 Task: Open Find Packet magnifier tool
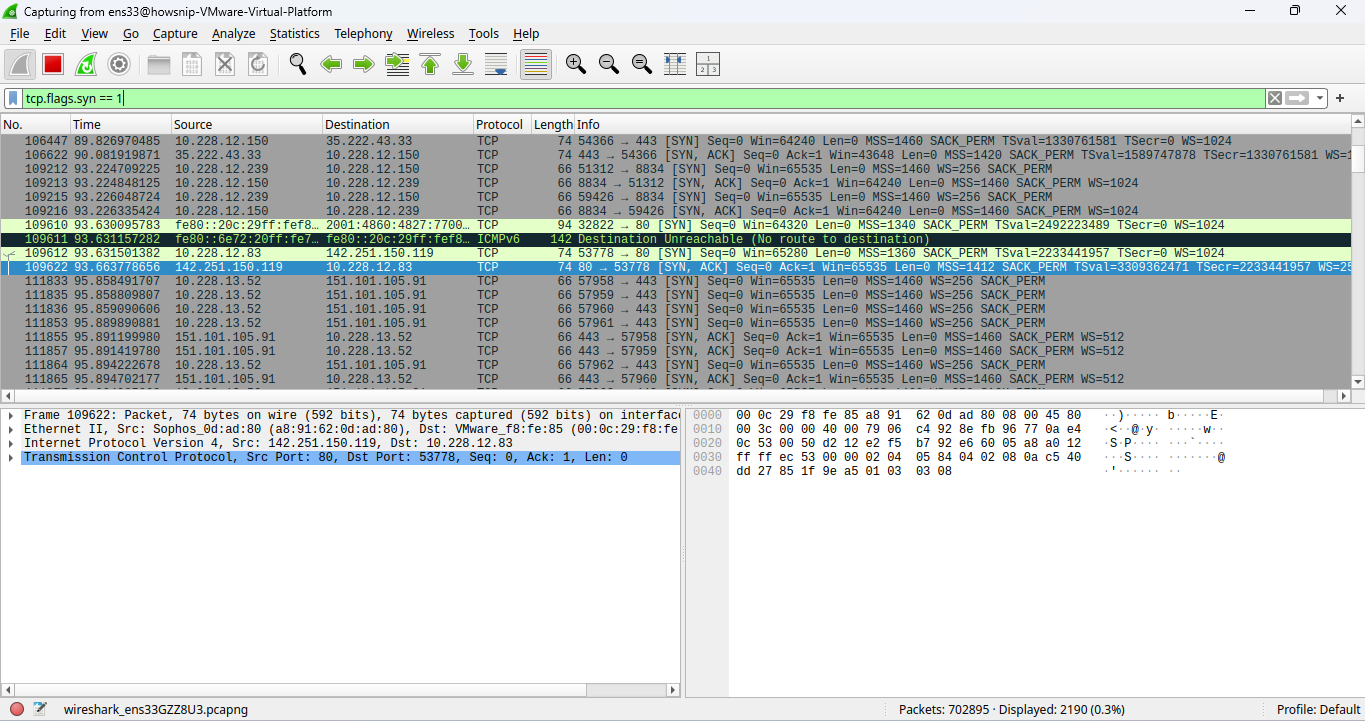coord(298,65)
